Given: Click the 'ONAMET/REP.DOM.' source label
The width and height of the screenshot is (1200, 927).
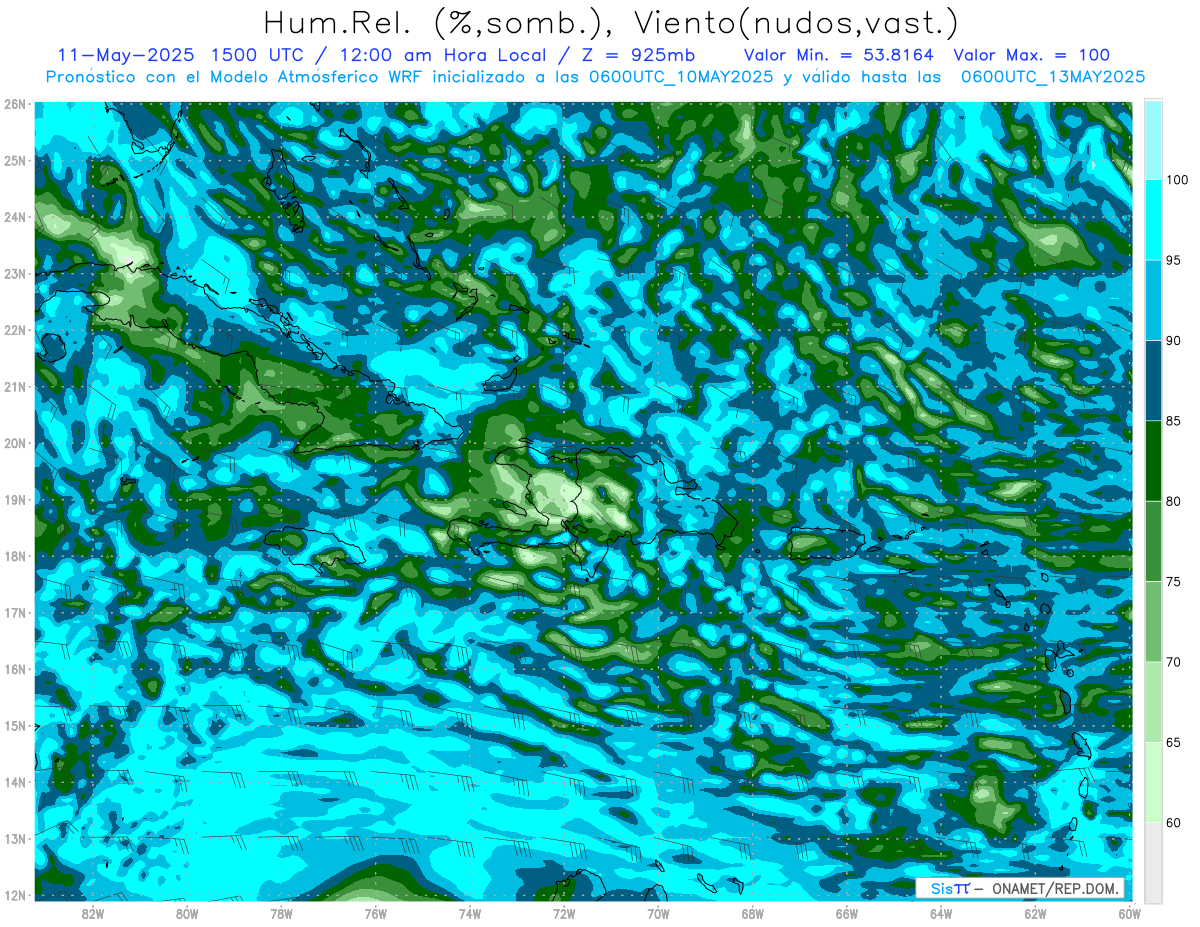Looking at the screenshot, I should 1054,888.
